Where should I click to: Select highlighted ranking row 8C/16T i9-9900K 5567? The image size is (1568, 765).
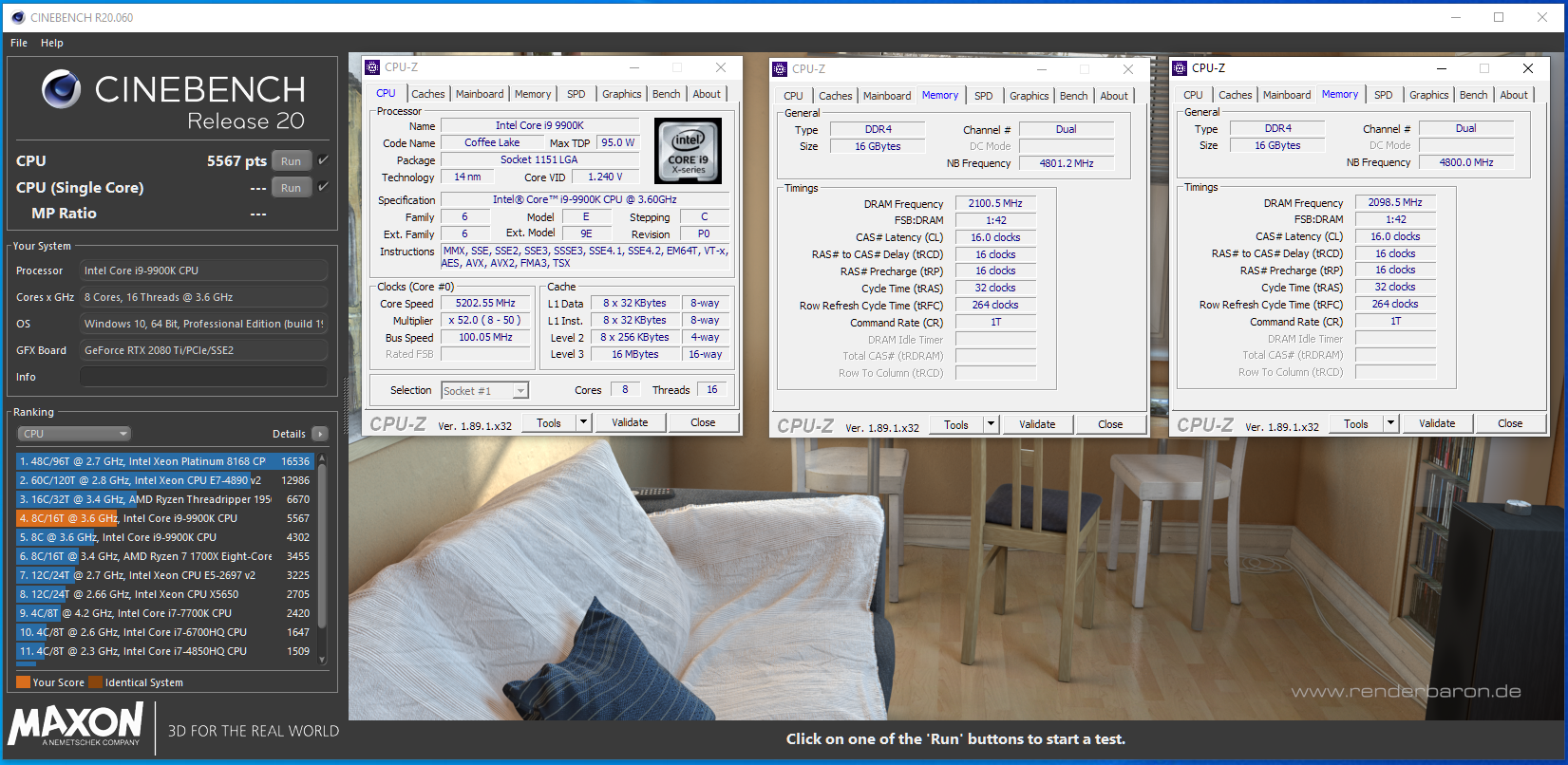point(164,518)
